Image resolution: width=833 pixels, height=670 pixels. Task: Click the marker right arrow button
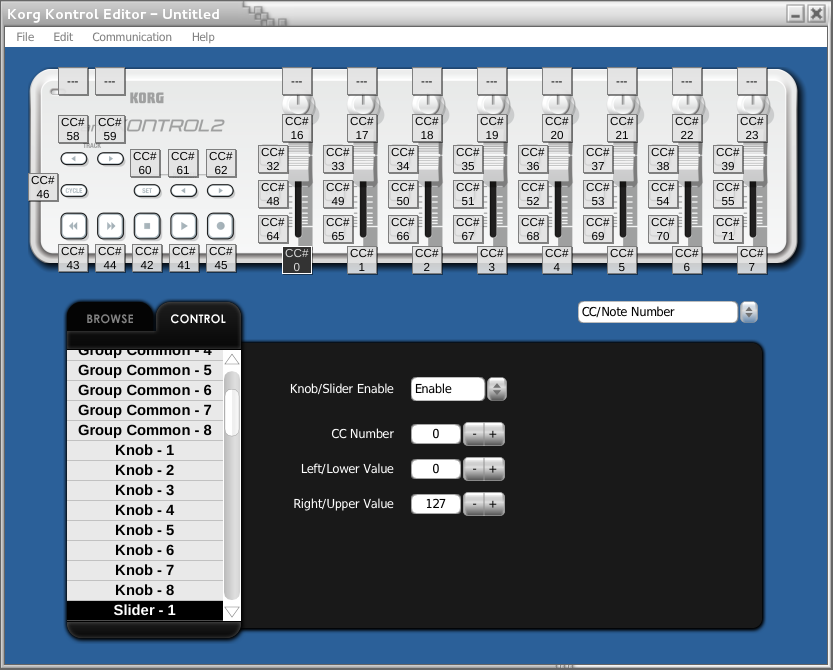click(x=220, y=191)
